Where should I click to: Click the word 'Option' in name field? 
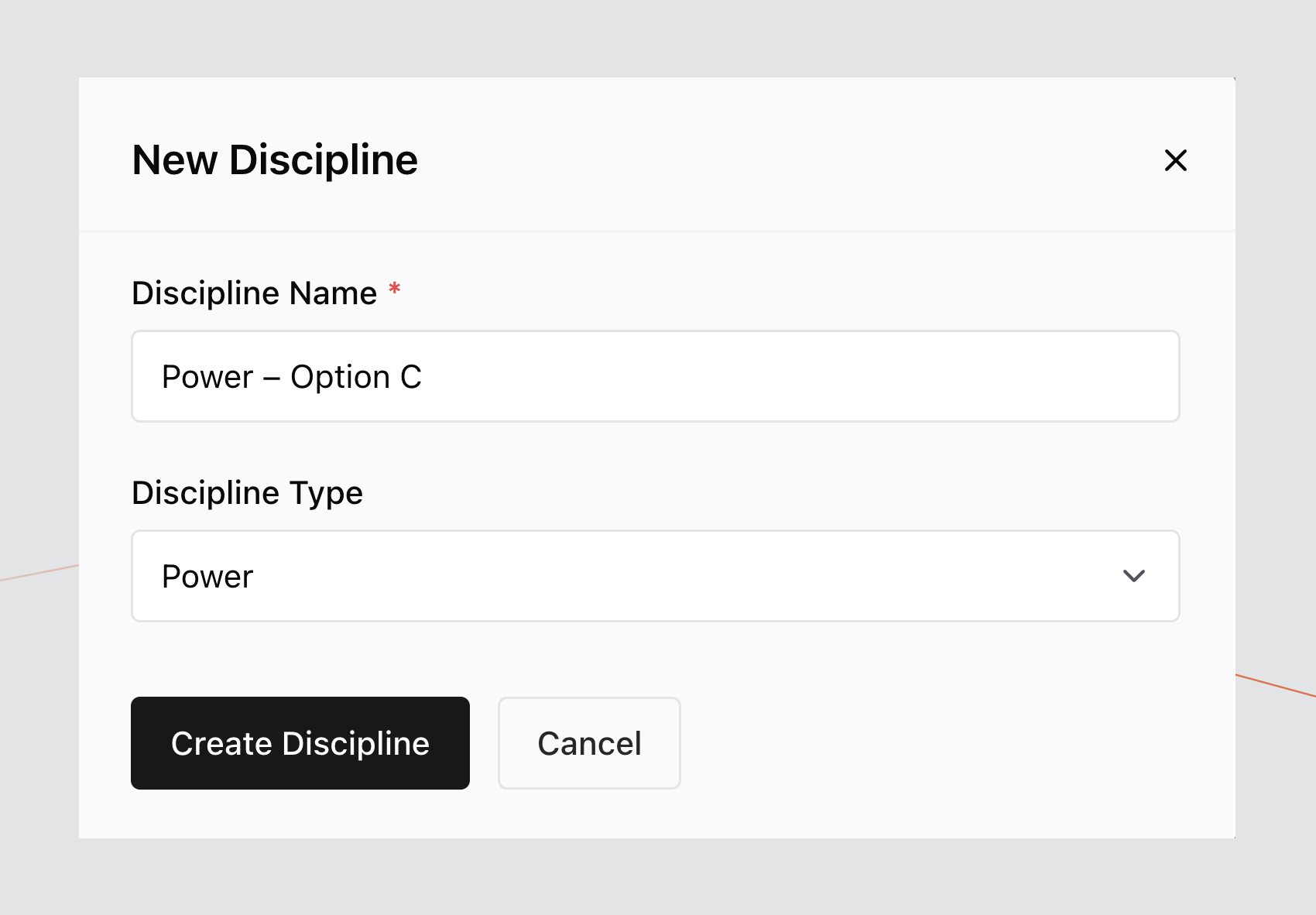point(340,377)
